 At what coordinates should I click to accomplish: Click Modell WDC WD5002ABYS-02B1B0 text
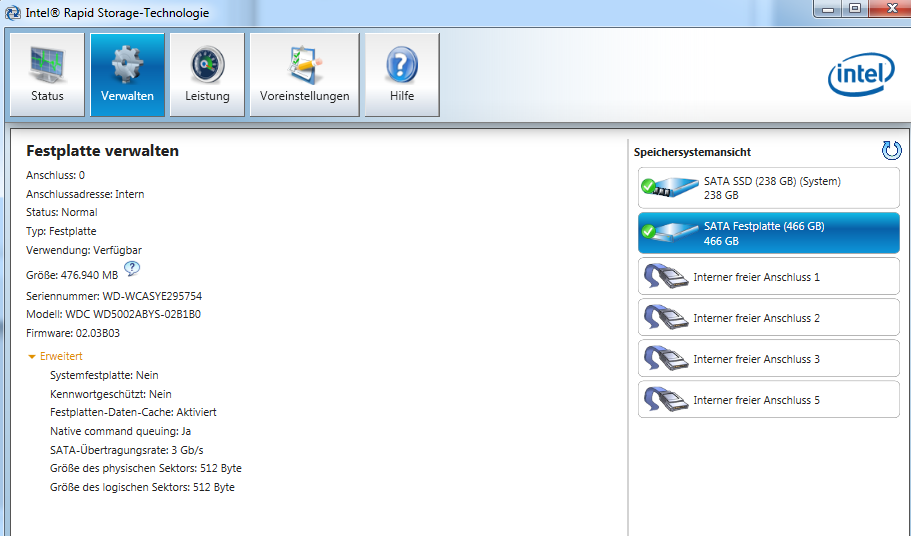(113, 314)
